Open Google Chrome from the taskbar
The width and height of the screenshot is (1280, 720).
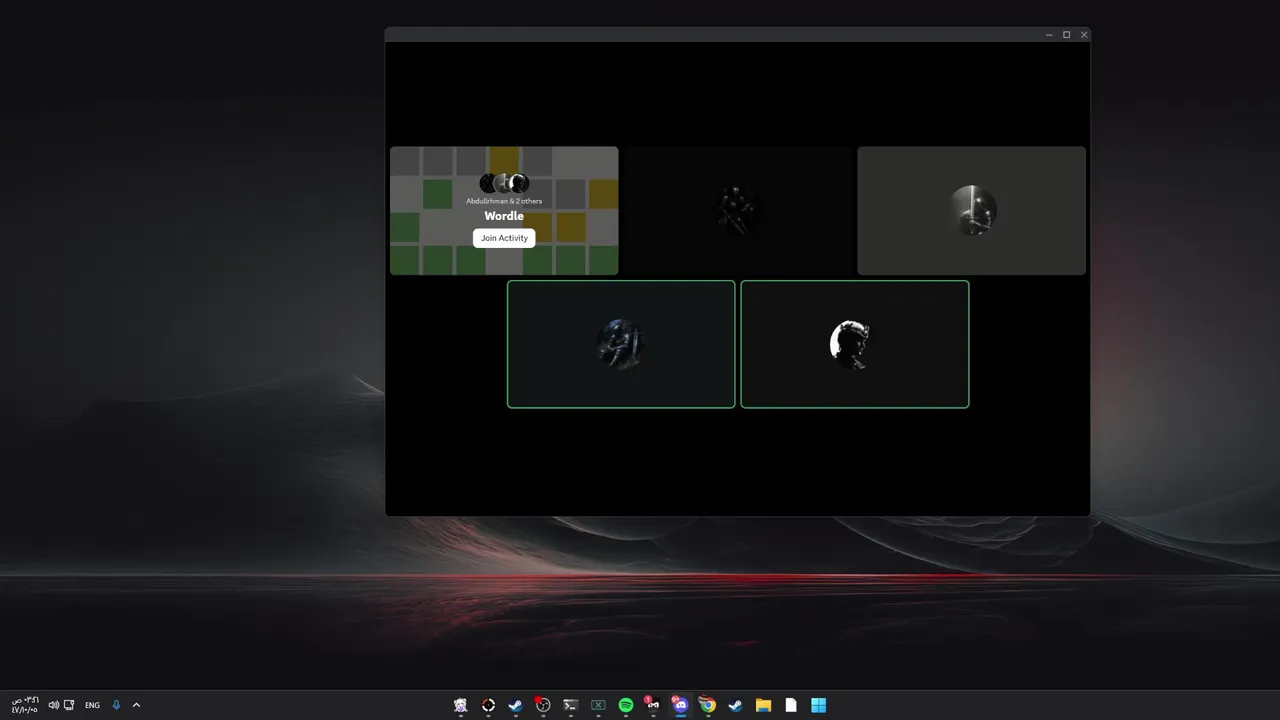tap(708, 705)
